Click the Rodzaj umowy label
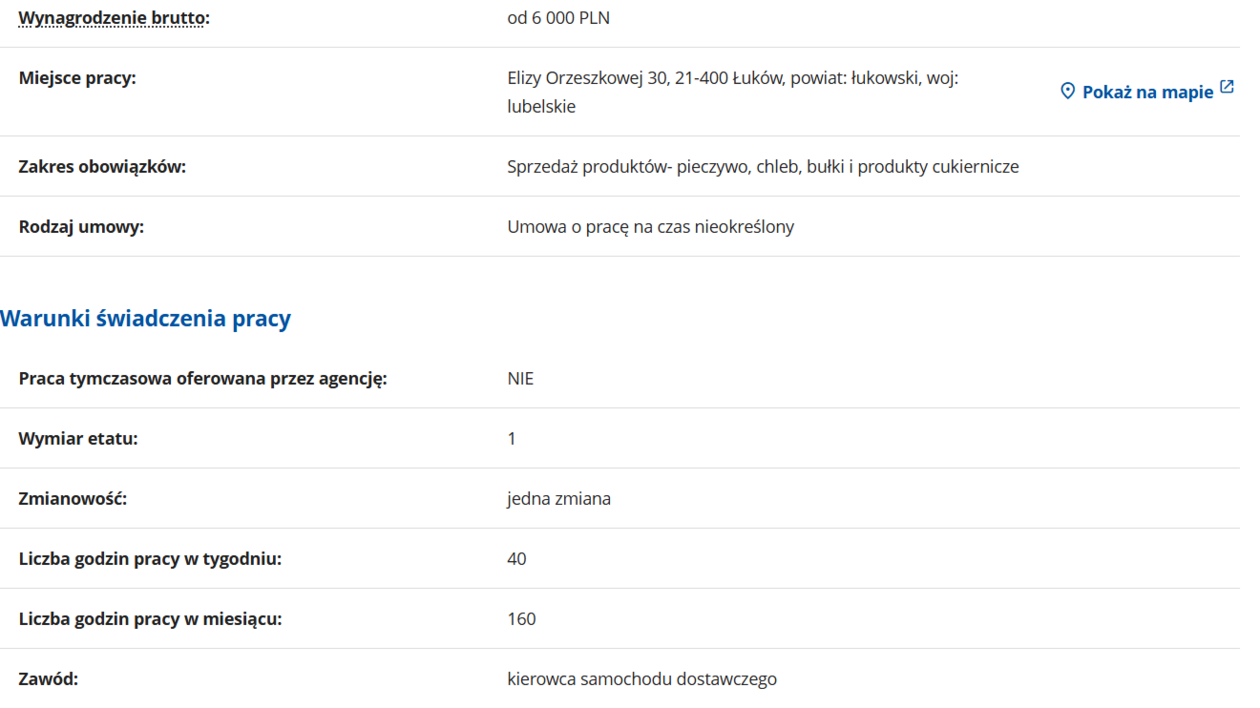 pyautogui.click(x=81, y=227)
